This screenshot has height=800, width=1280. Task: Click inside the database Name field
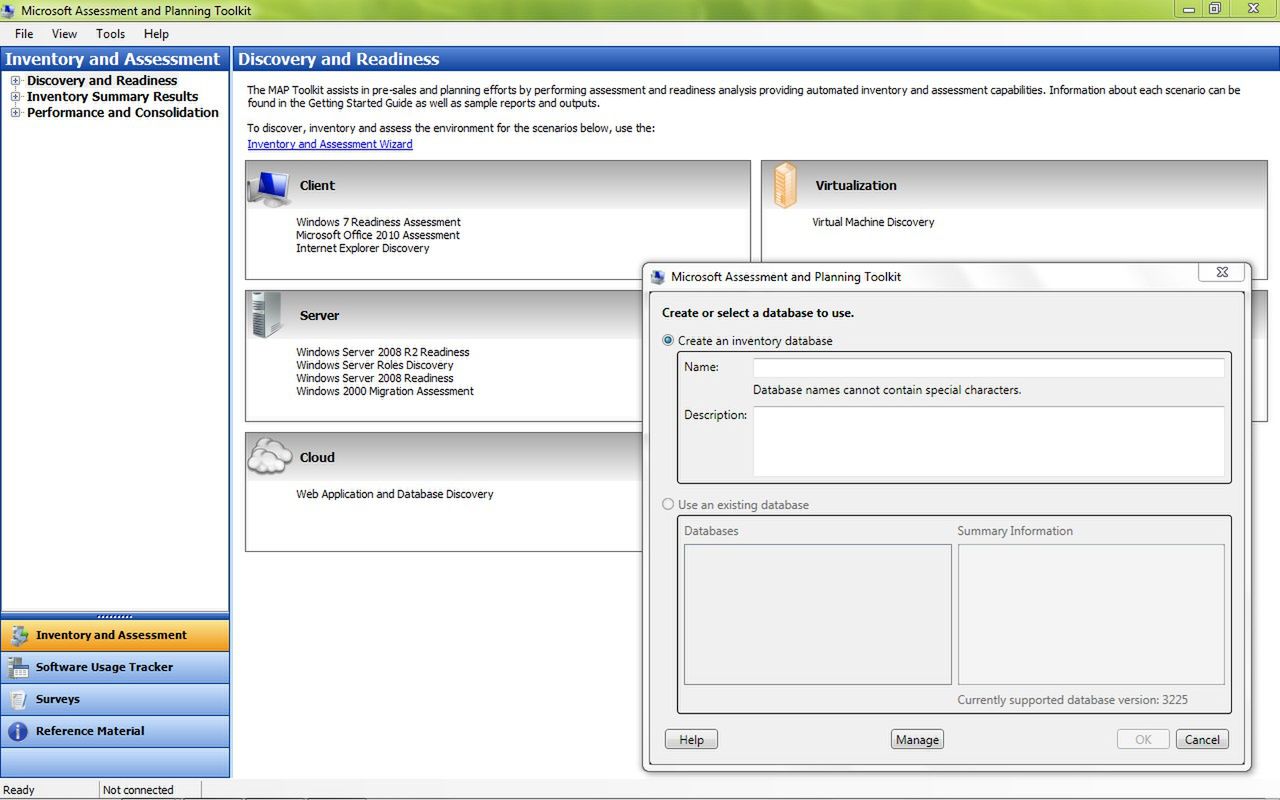tap(988, 367)
